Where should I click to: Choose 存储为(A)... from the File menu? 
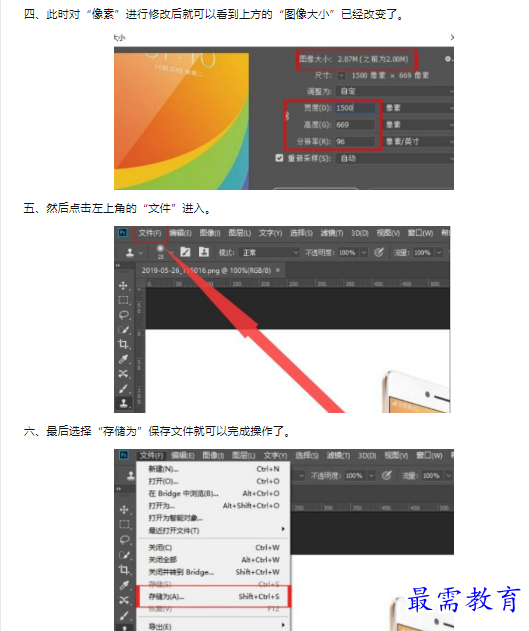[x=214, y=596]
